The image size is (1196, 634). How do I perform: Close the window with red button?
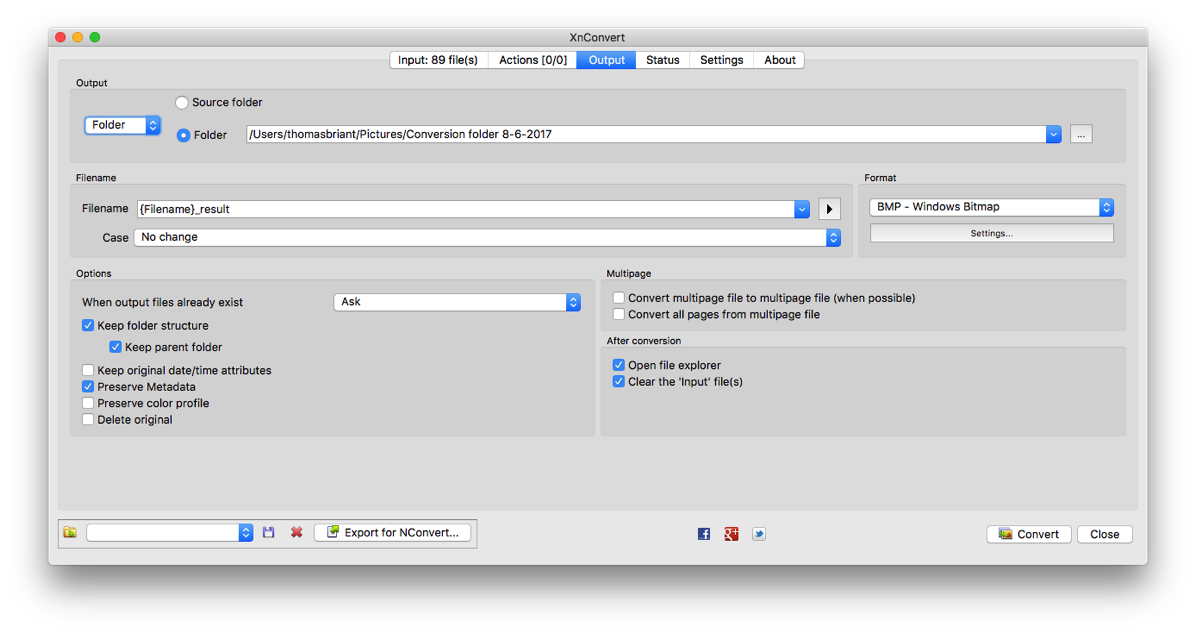[61, 37]
